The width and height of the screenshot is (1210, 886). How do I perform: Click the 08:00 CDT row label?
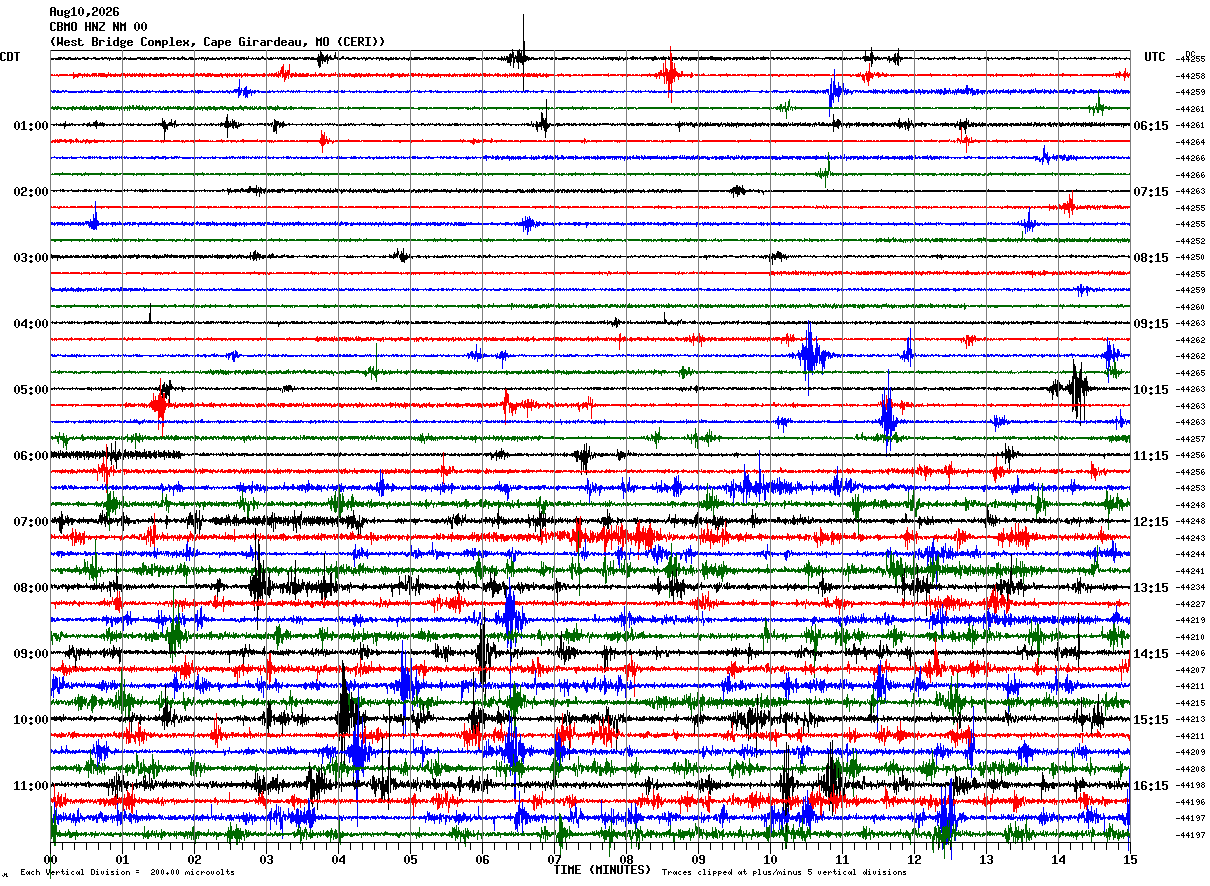tap(31, 588)
